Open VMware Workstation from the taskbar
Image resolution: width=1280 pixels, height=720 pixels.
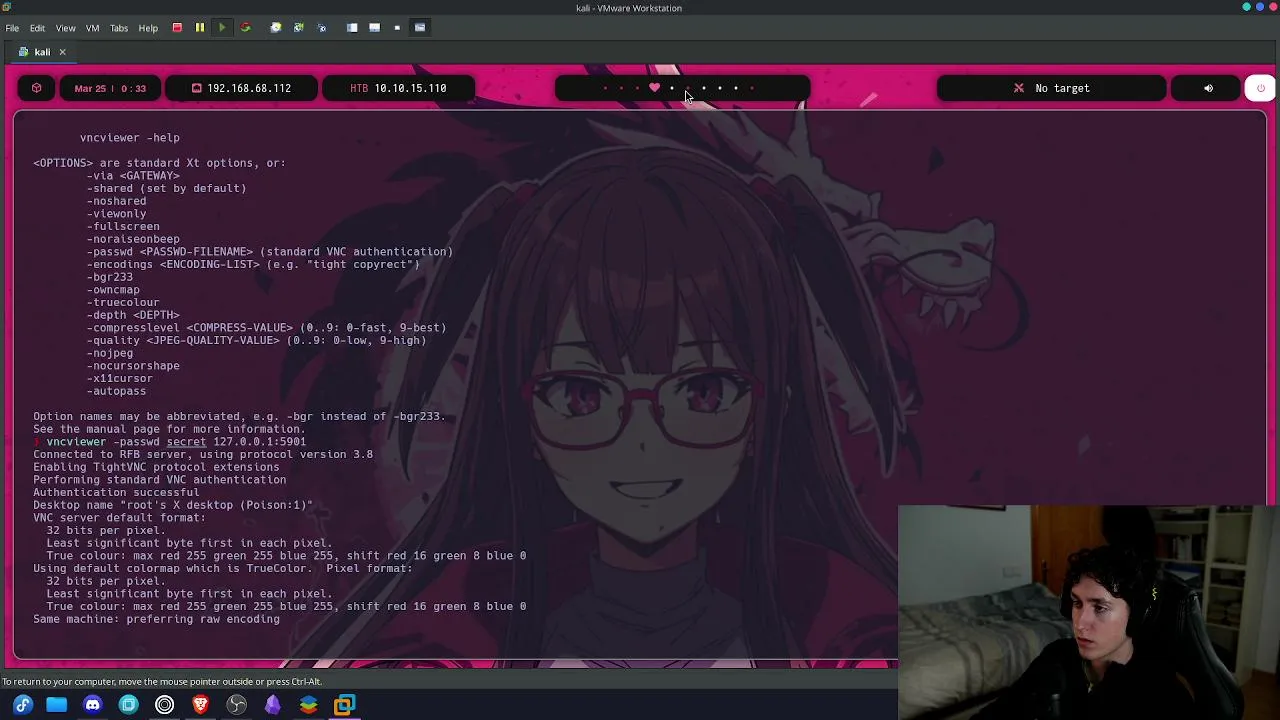tap(344, 705)
